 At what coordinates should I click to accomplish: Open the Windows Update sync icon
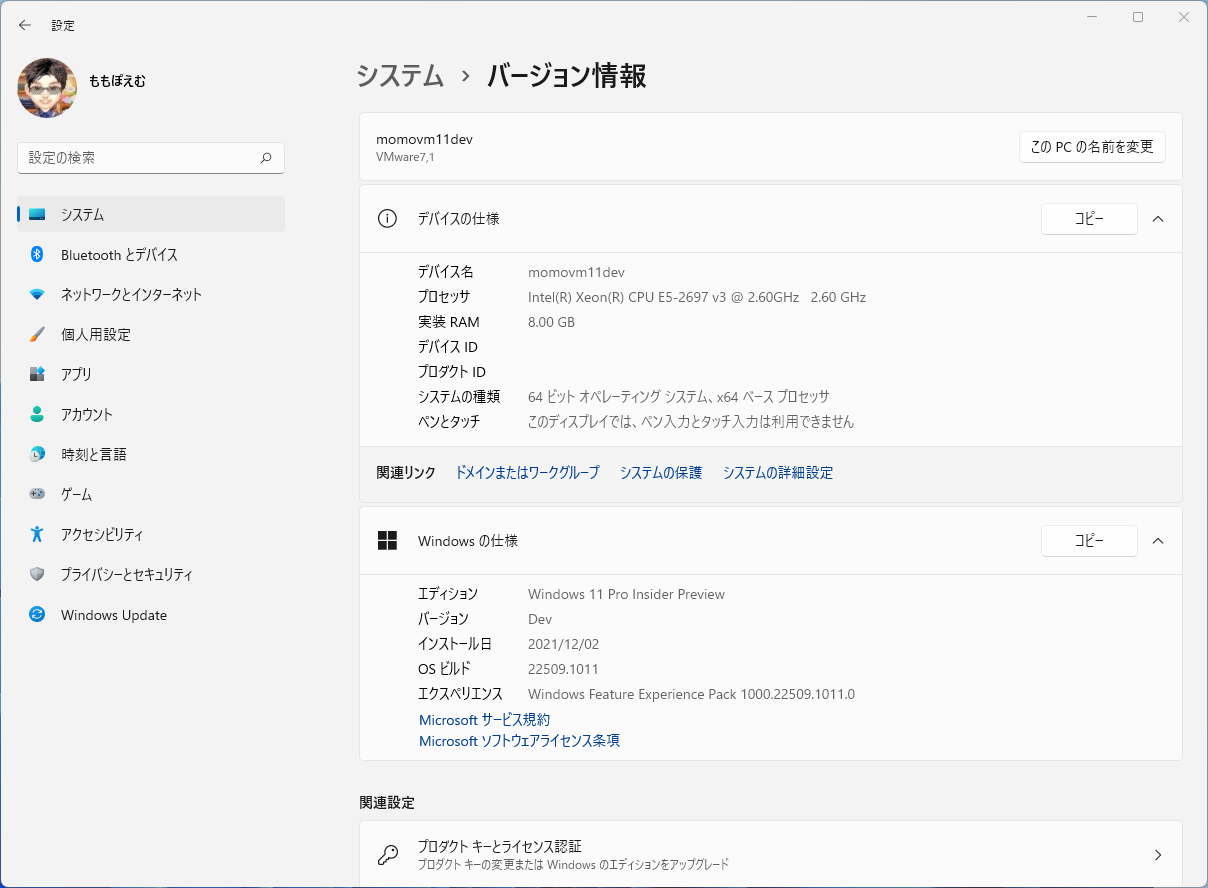point(37,615)
